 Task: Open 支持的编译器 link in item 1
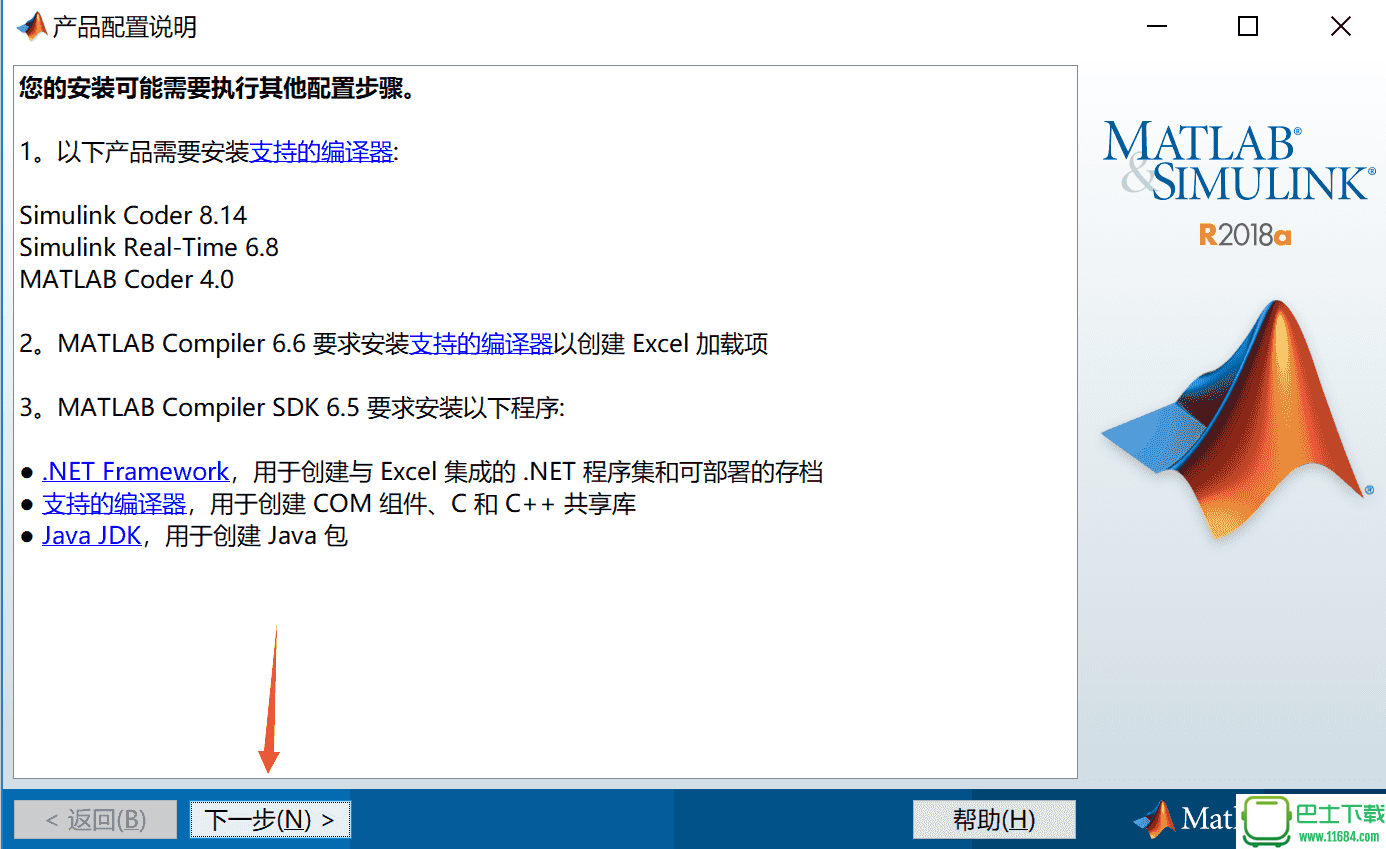coord(321,152)
